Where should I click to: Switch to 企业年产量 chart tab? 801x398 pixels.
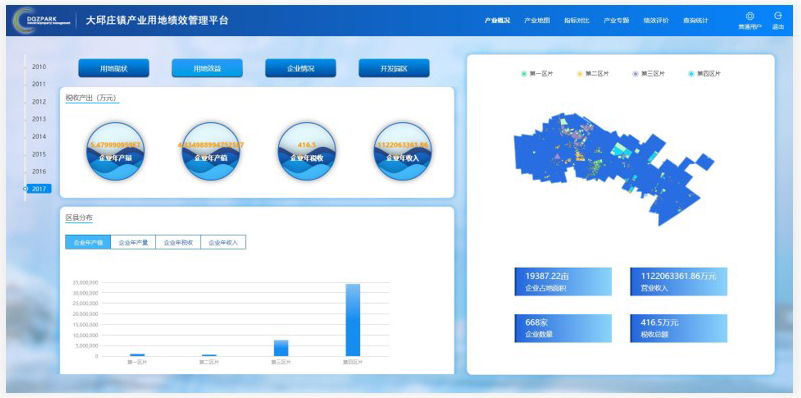pyautogui.click(x=133, y=243)
